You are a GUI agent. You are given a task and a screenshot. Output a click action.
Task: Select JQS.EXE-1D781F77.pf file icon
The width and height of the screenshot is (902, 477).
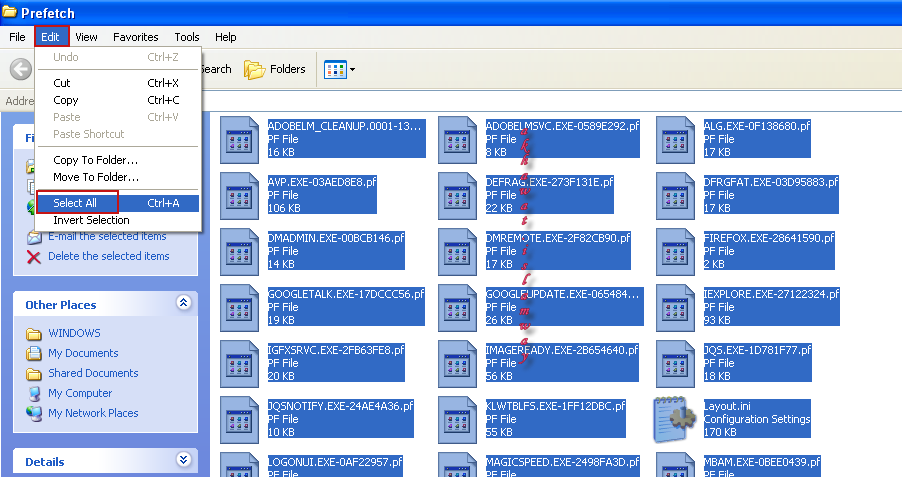click(x=675, y=364)
